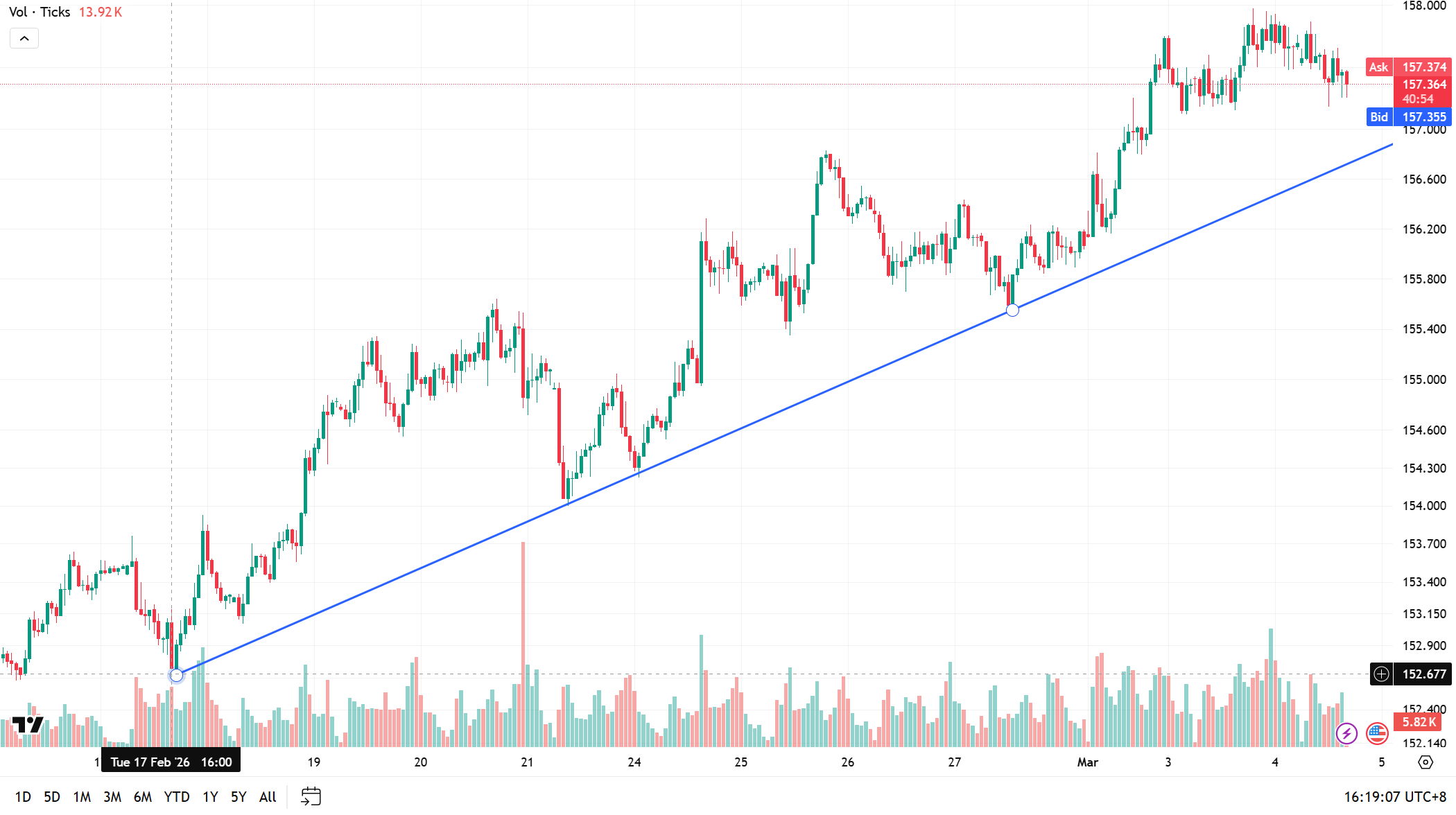Select the 6M date range

point(143,797)
